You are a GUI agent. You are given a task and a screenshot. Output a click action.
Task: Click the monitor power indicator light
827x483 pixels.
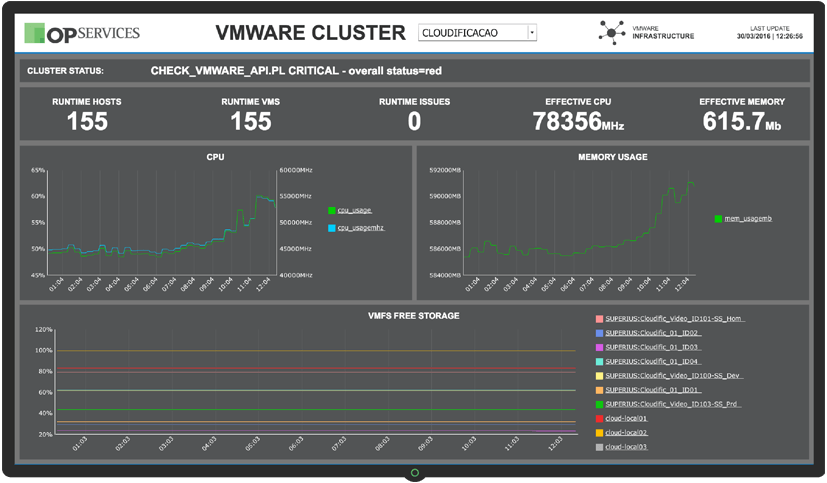[415, 473]
